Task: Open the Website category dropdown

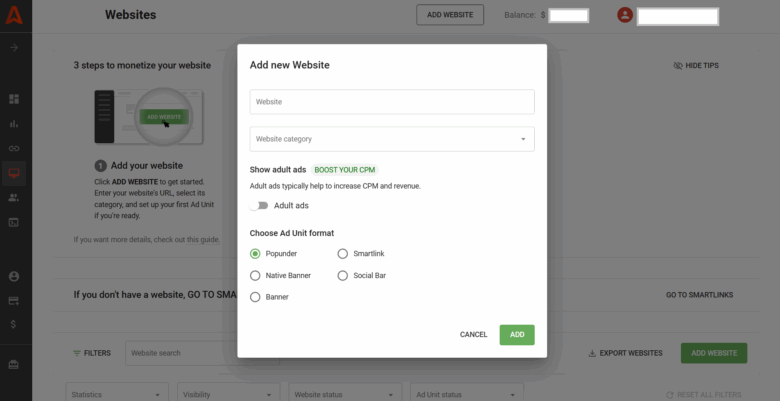Action: (392, 139)
